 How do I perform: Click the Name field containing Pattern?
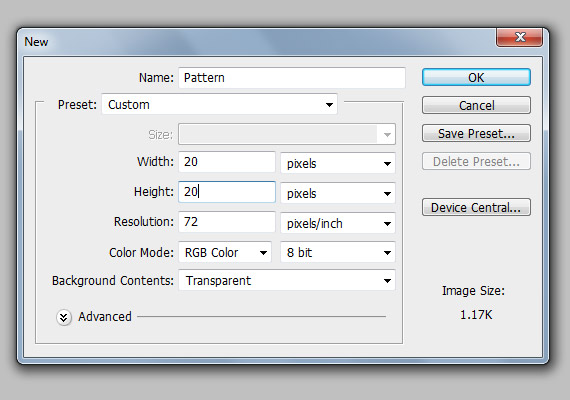coord(292,77)
